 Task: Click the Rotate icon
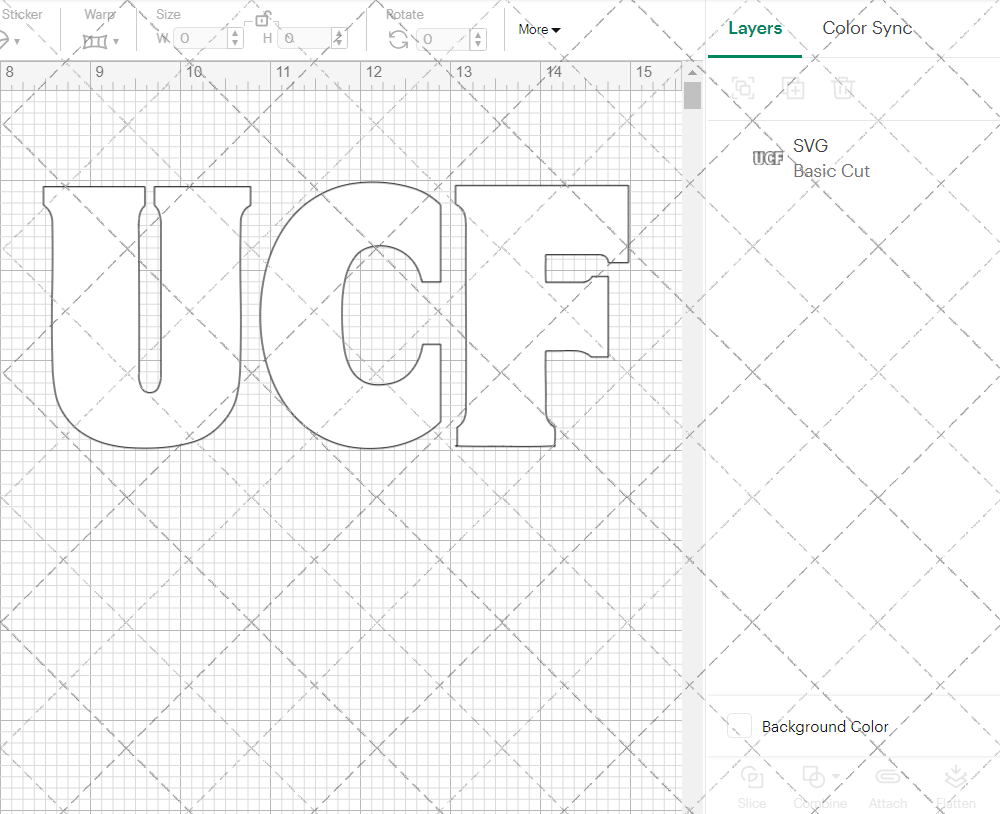click(399, 40)
